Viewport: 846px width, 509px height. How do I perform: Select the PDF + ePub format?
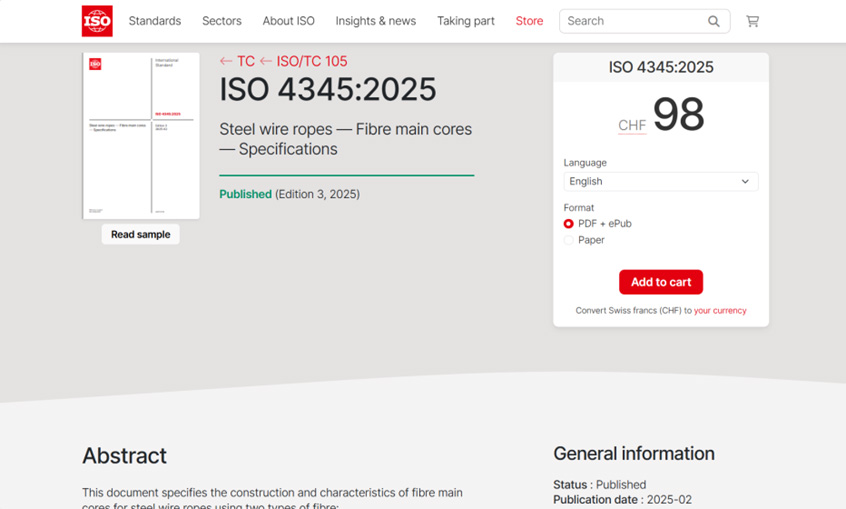click(569, 223)
